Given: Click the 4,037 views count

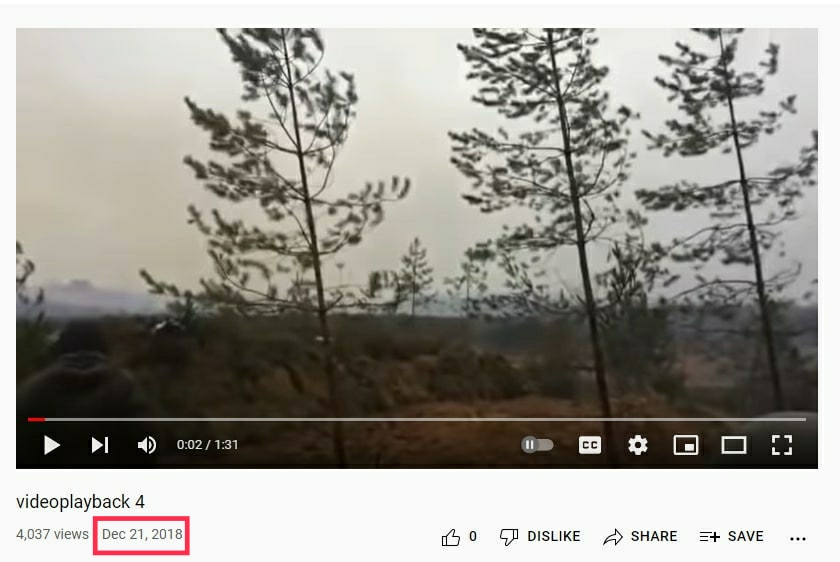Looking at the screenshot, I should [x=52, y=535].
